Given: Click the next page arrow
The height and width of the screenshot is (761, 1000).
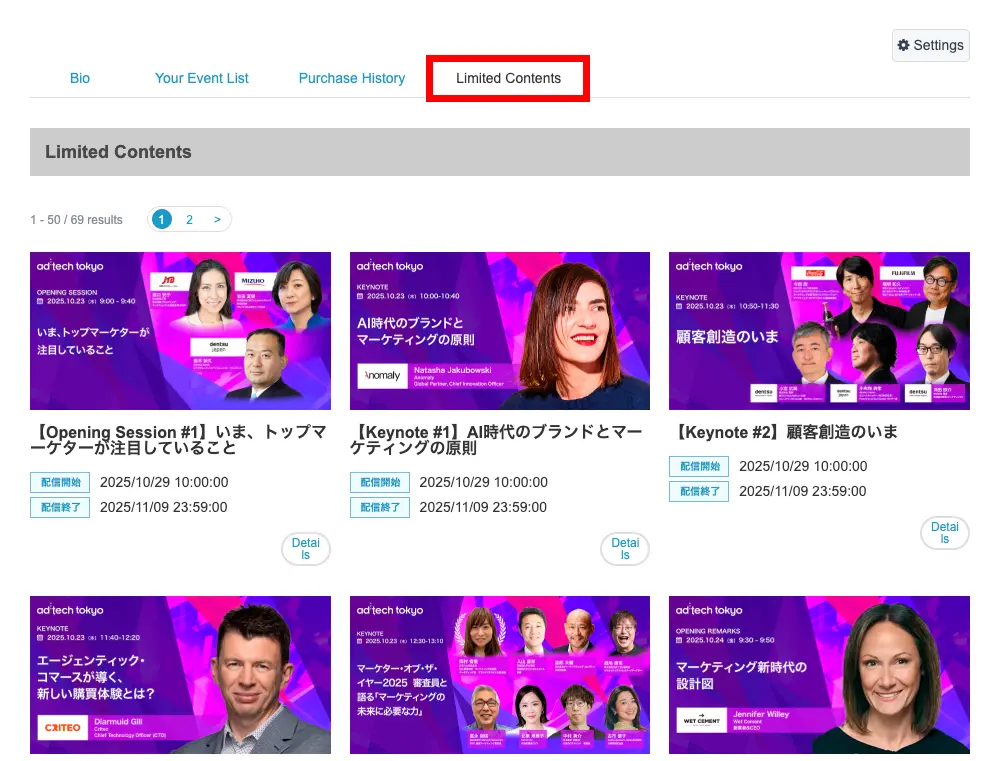Looking at the screenshot, I should [x=217, y=218].
